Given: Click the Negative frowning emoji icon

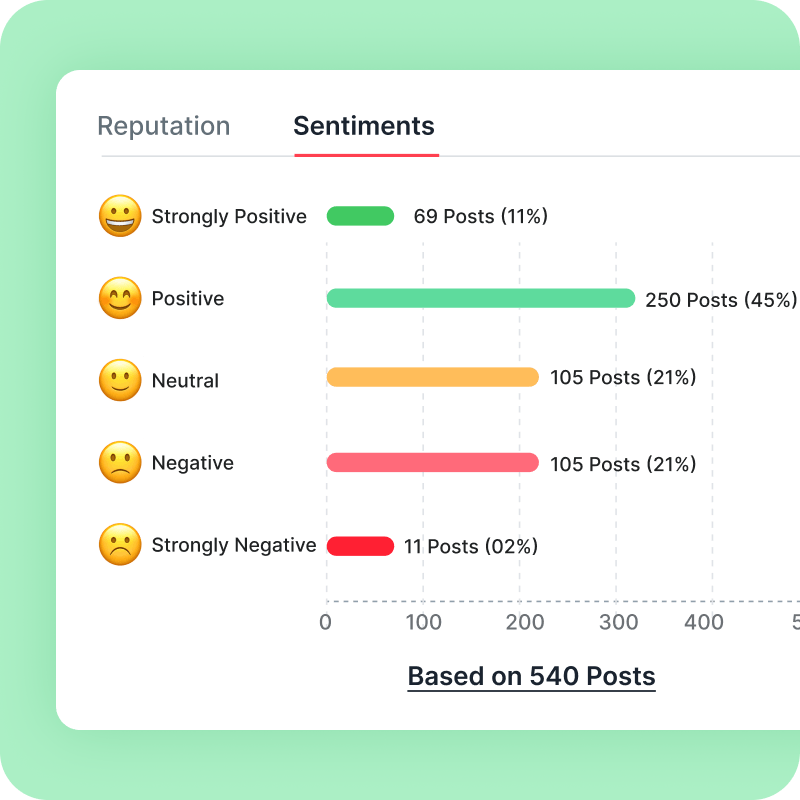Looking at the screenshot, I should 120,462.
